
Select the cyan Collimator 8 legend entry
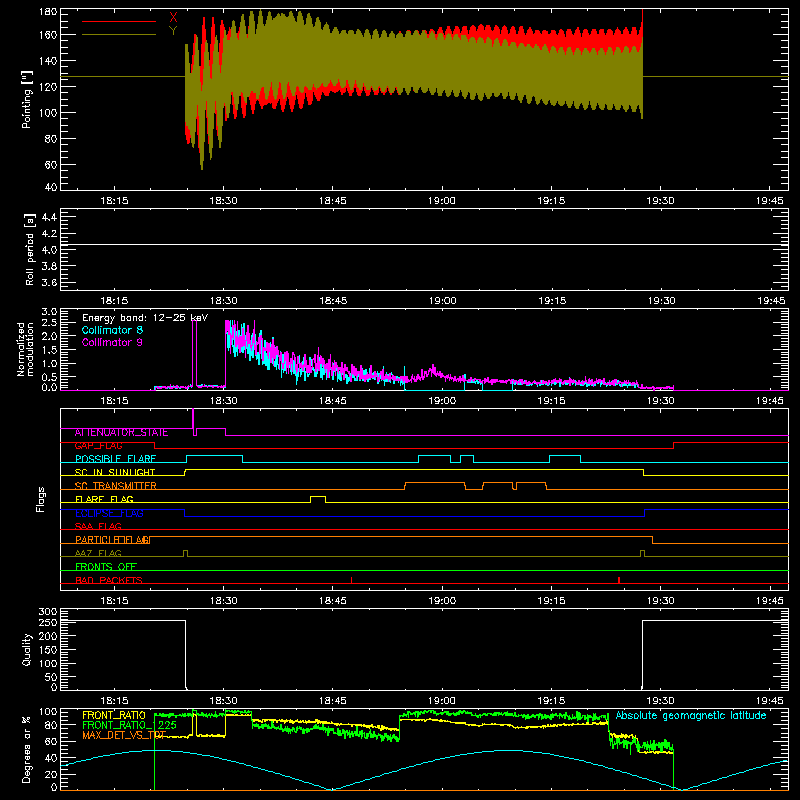coord(112,330)
